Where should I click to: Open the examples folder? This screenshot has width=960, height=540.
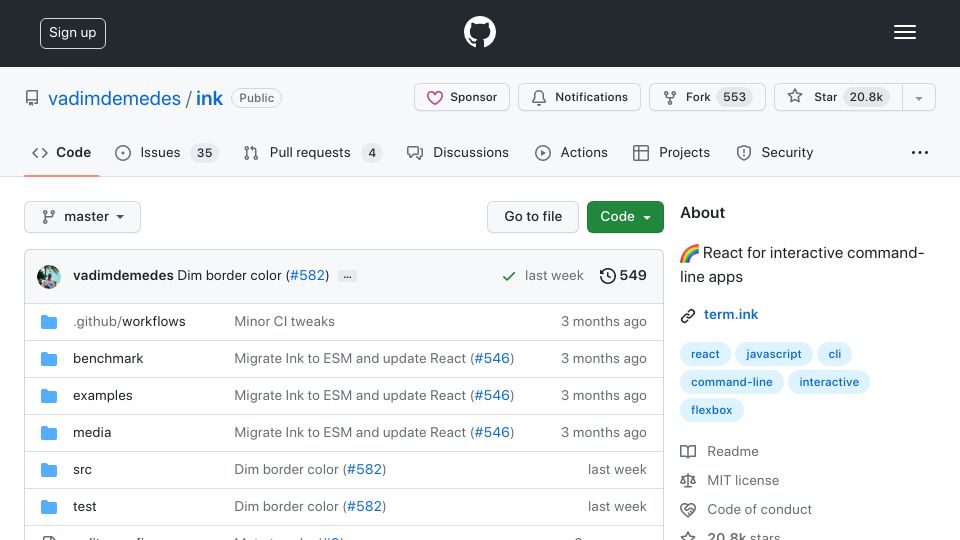coord(102,396)
